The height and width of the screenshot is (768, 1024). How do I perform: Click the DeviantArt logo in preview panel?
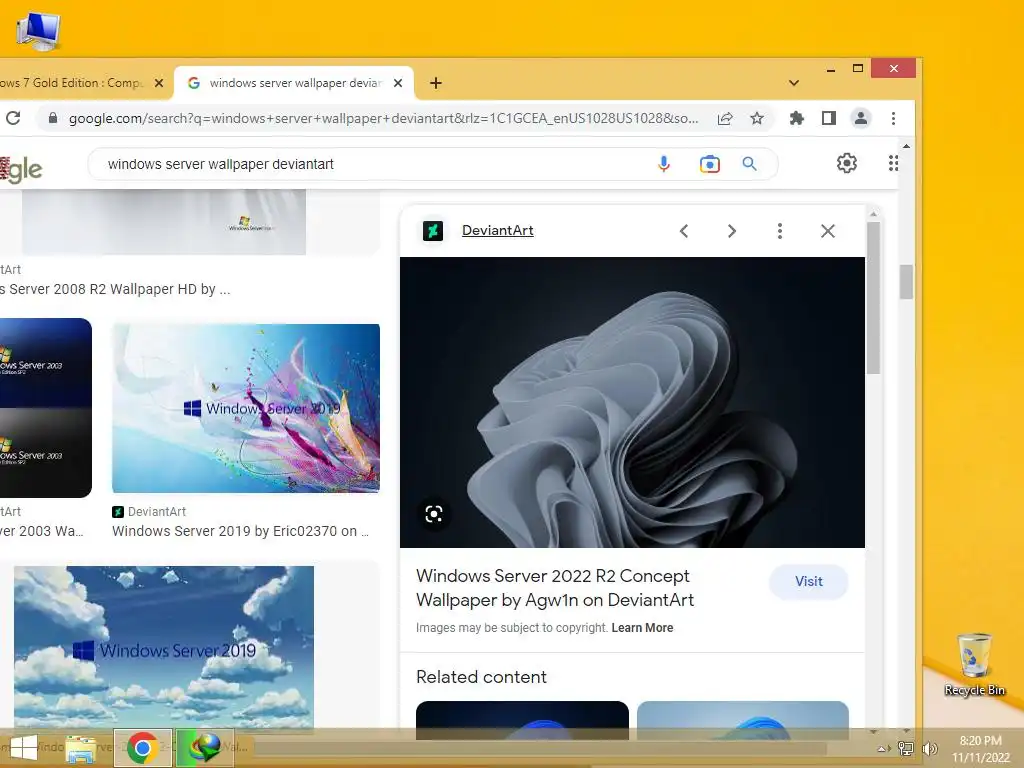pyautogui.click(x=433, y=231)
